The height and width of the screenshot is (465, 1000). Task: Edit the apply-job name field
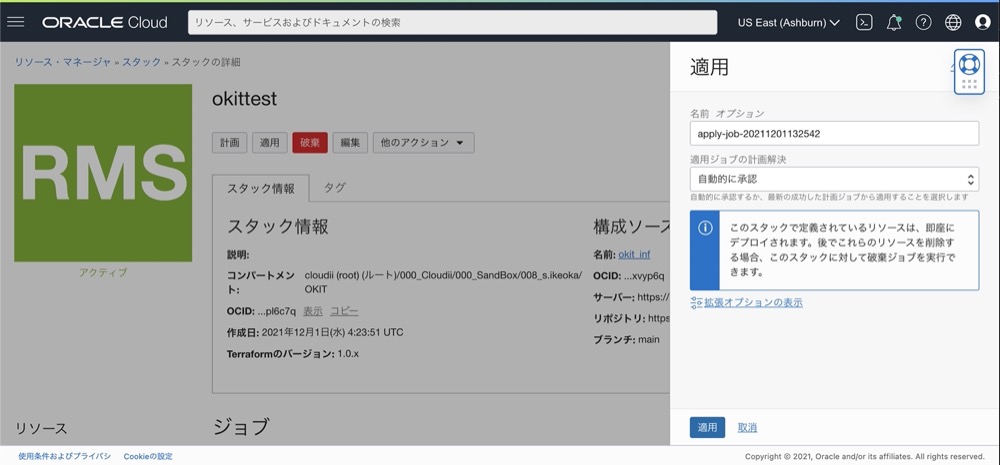834,134
